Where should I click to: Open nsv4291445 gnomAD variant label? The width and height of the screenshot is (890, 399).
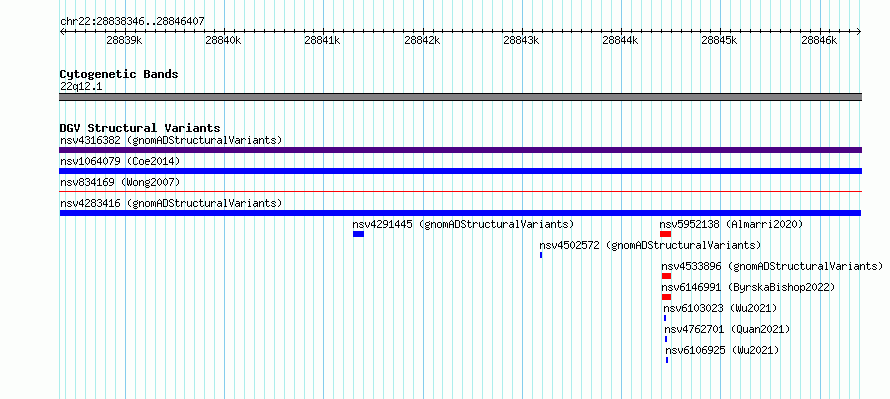pos(463,224)
